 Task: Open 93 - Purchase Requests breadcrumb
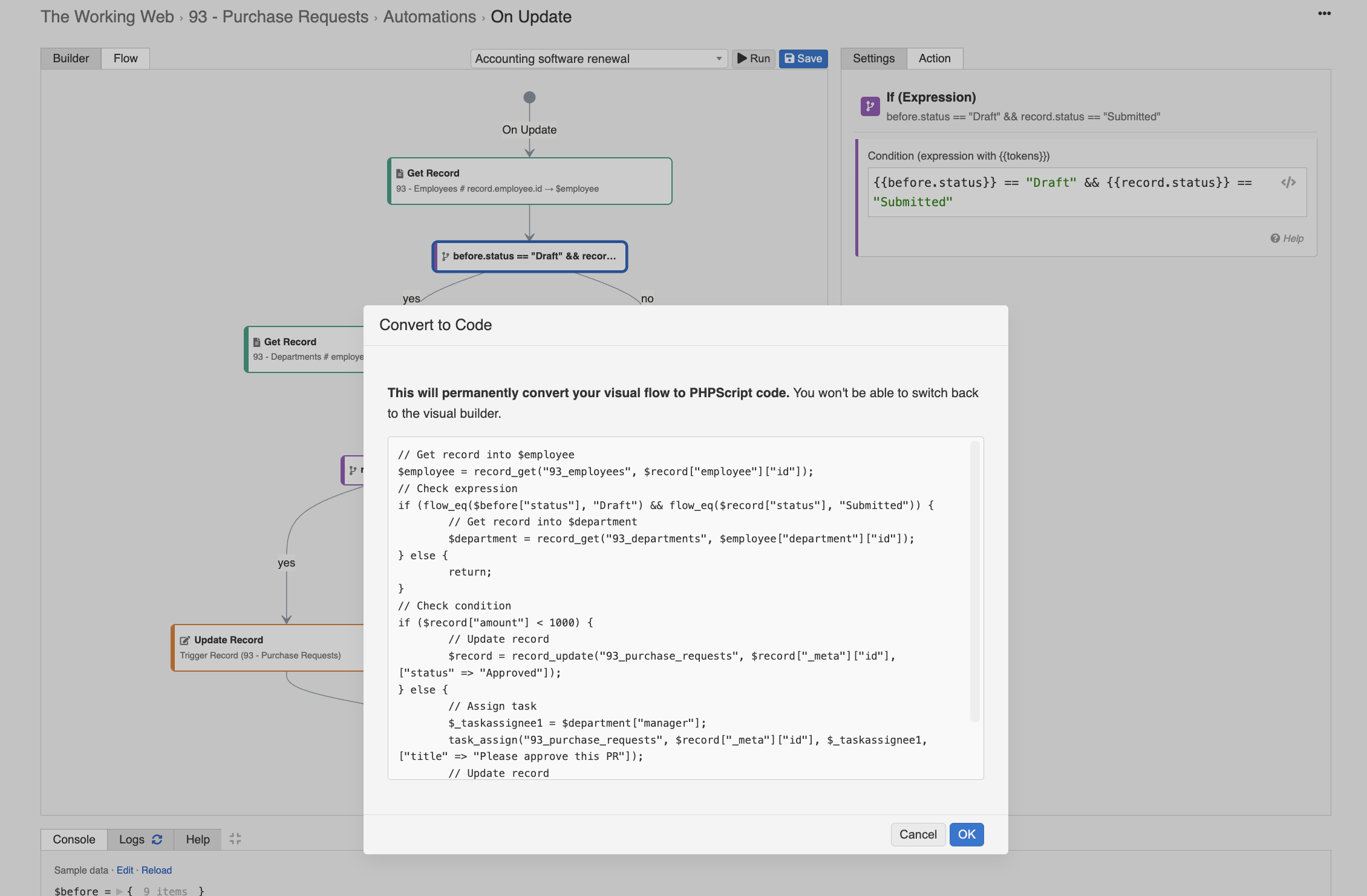278,16
